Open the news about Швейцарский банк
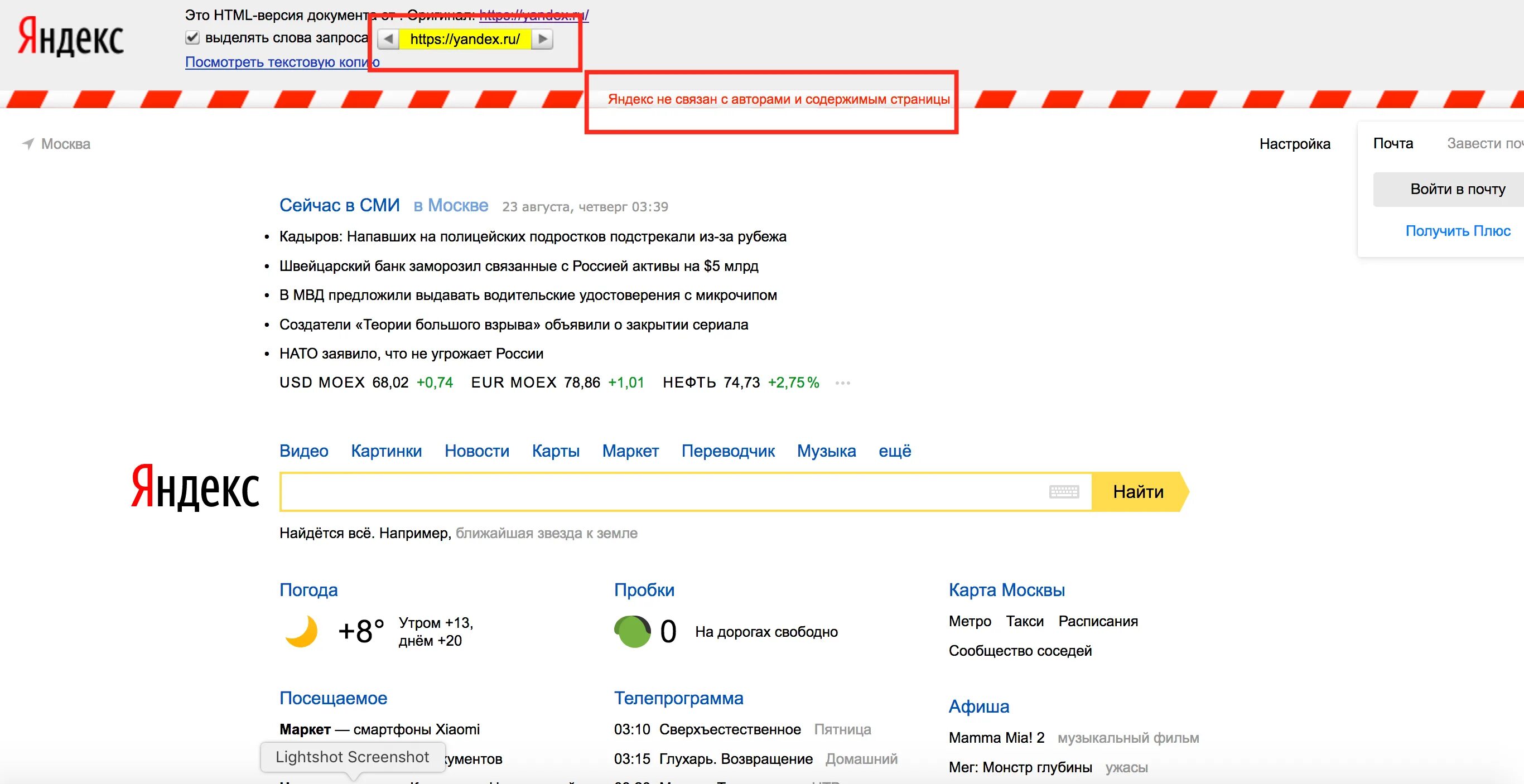 [x=518, y=266]
